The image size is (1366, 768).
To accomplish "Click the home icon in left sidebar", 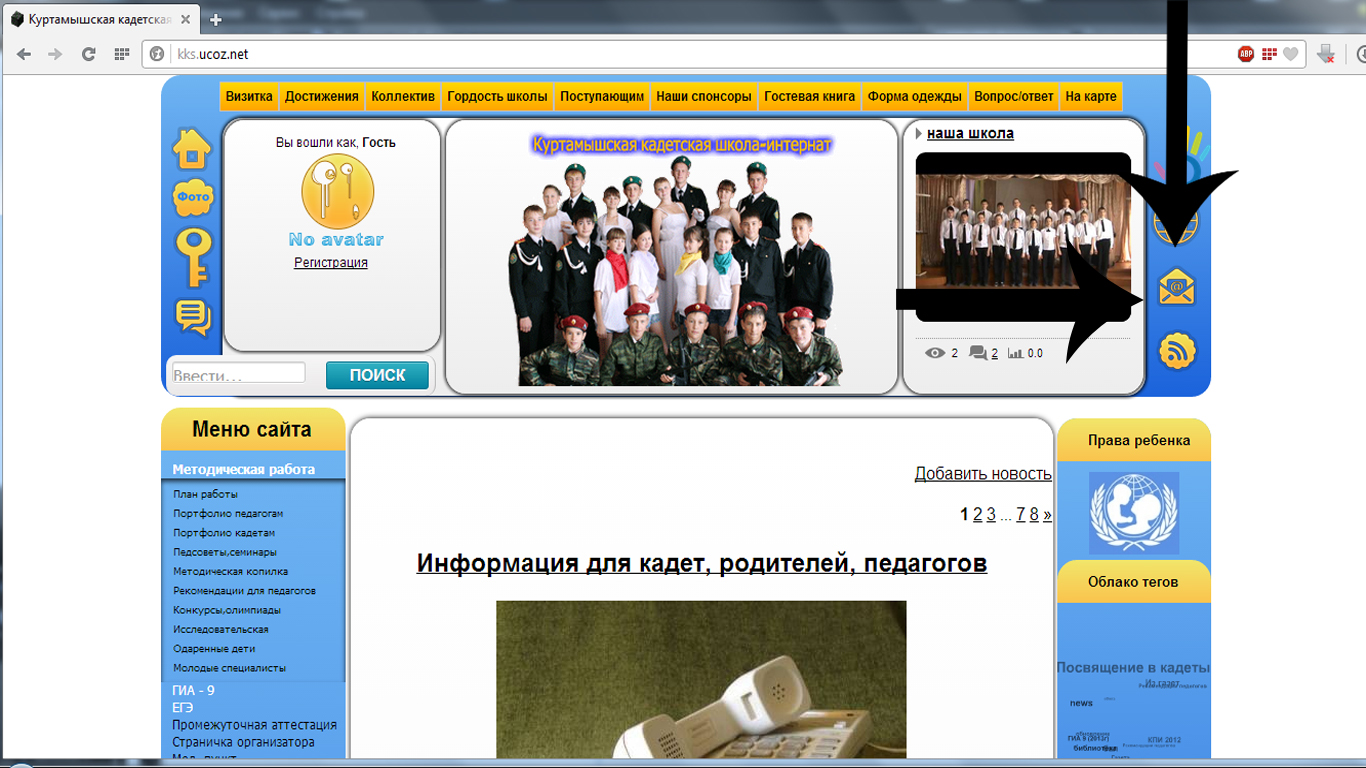I will point(192,148).
